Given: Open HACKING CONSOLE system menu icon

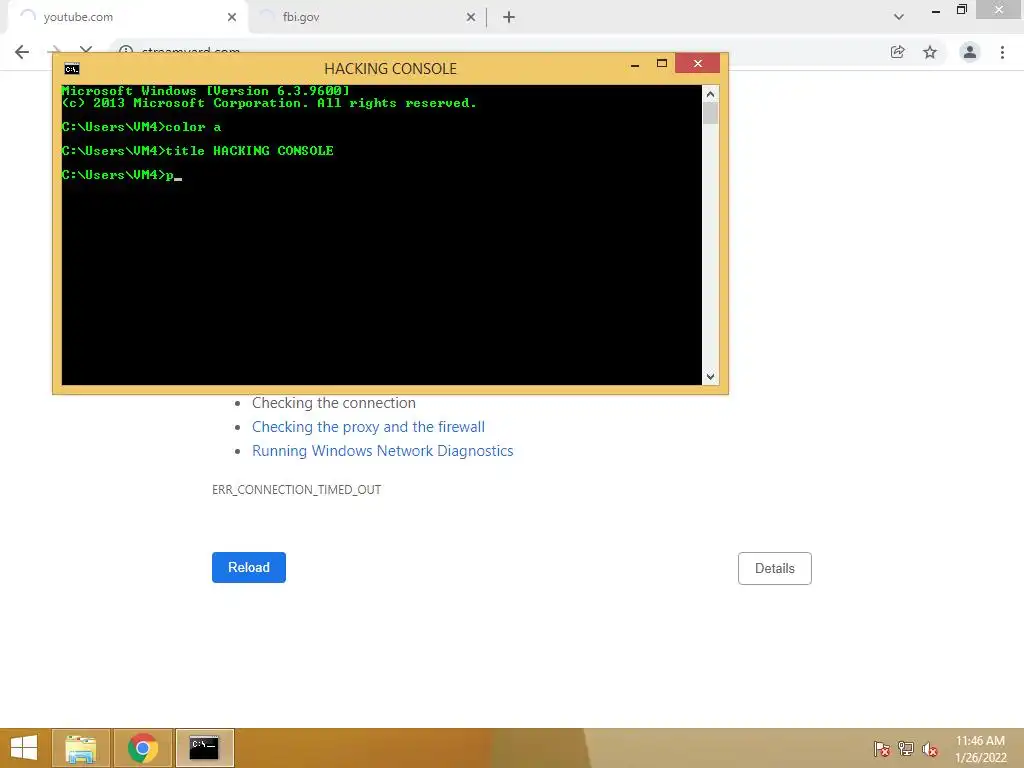Looking at the screenshot, I should coord(72,69).
